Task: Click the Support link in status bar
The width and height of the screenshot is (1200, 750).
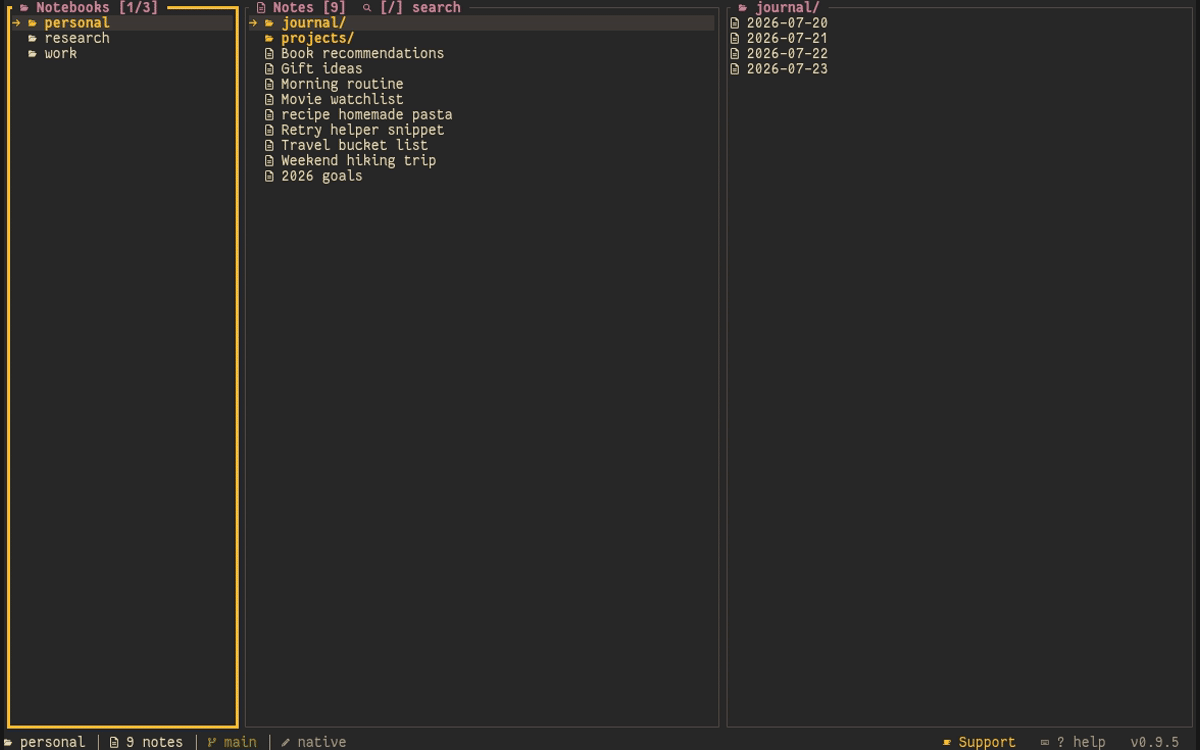Action: tap(986, 742)
